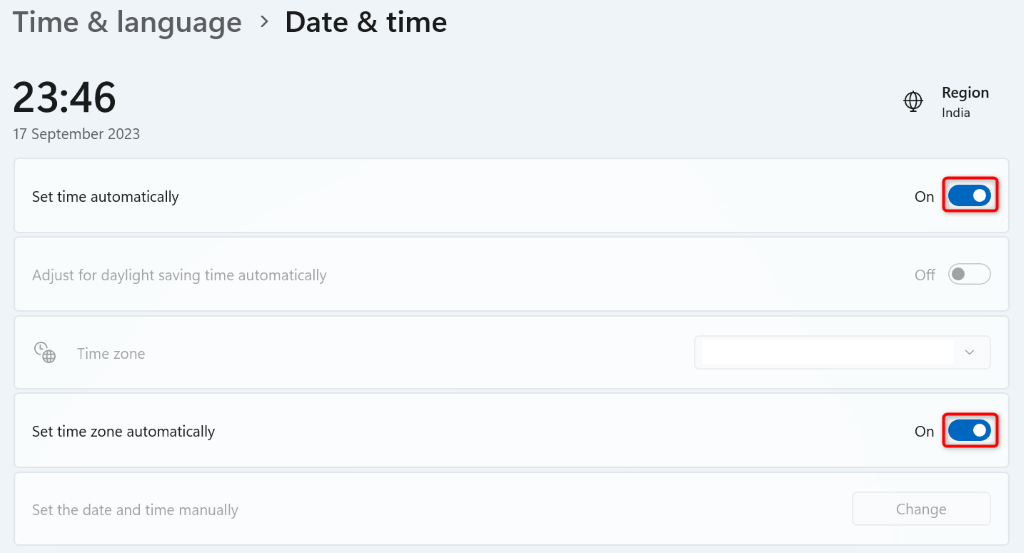Click the Set the date and time manually label
This screenshot has width=1024, height=553.
point(135,510)
